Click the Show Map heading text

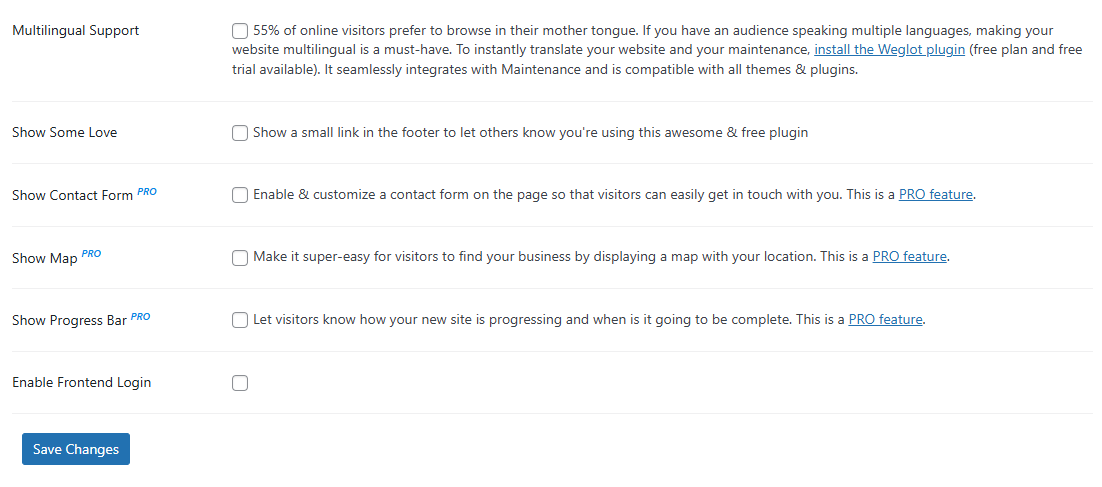pyautogui.click(x=45, y=259)
